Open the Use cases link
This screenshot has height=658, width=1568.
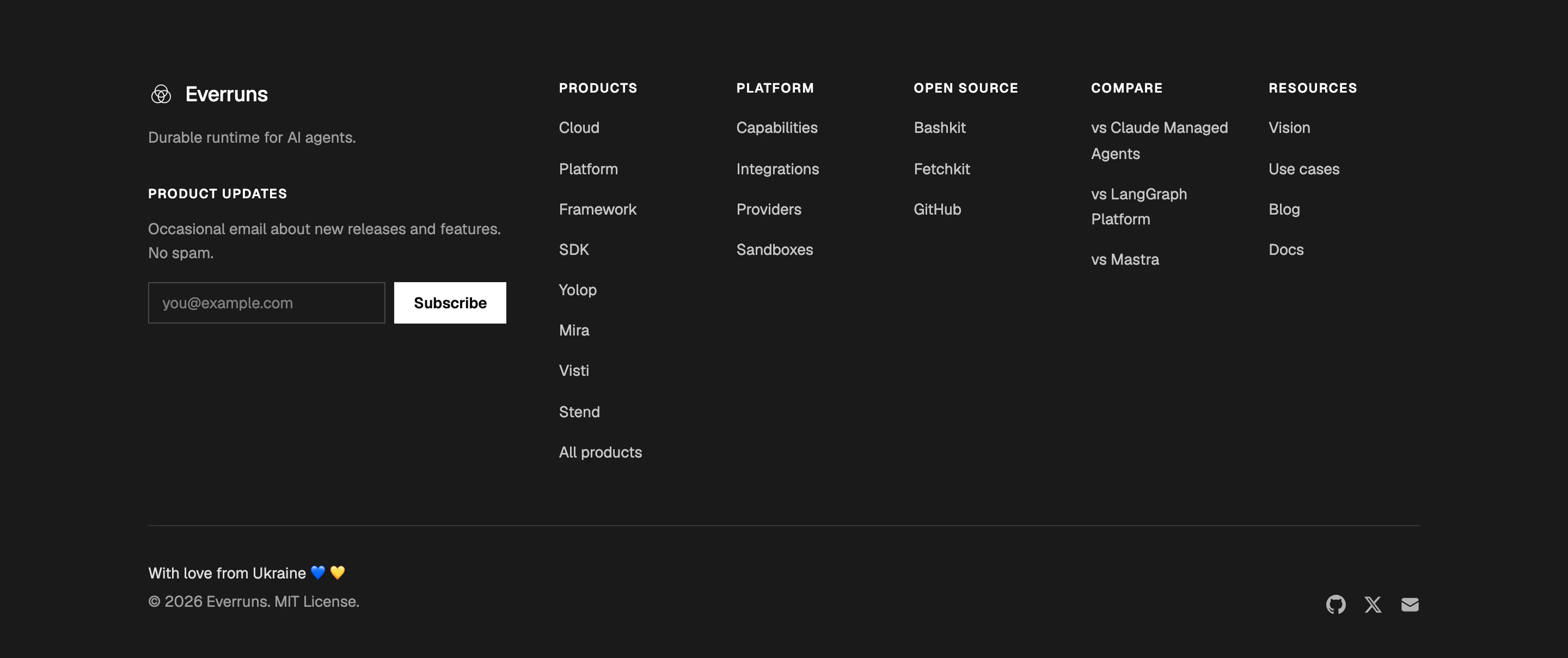[x=1304, y=169]
